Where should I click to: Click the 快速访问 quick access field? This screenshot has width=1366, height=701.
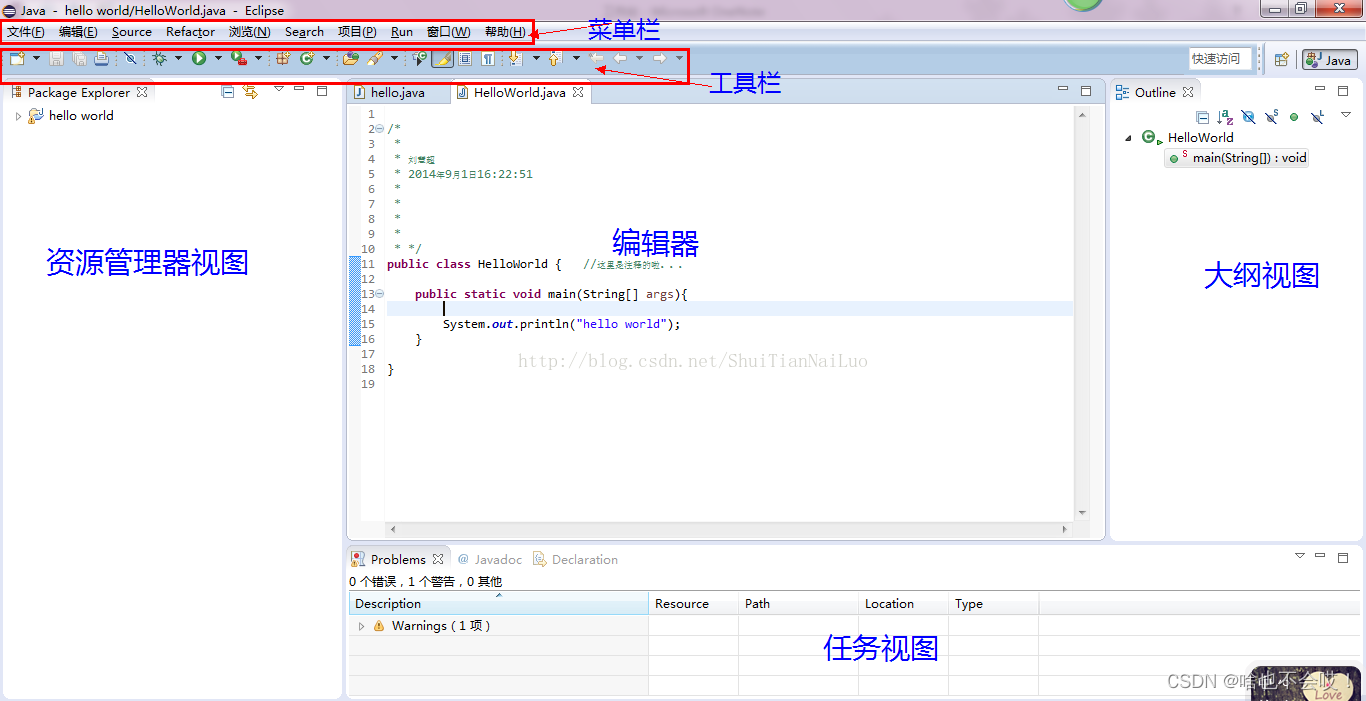tap(1220, 59)
